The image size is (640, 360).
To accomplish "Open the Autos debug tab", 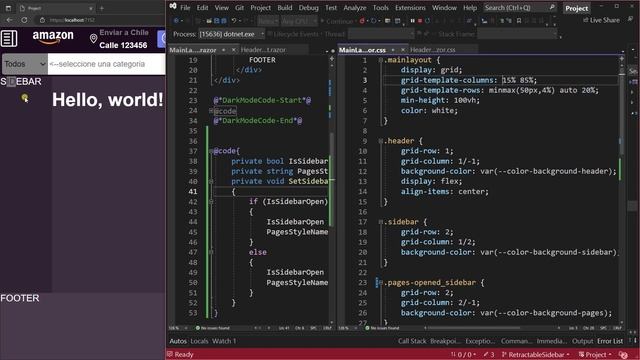I will tap(178, 341).
